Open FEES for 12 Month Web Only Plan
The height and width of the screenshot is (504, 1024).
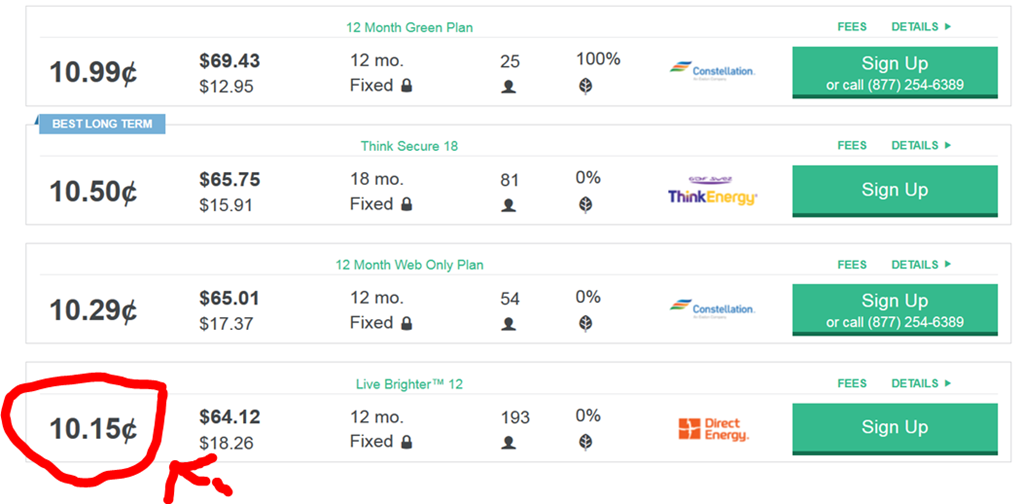point(852,265)
